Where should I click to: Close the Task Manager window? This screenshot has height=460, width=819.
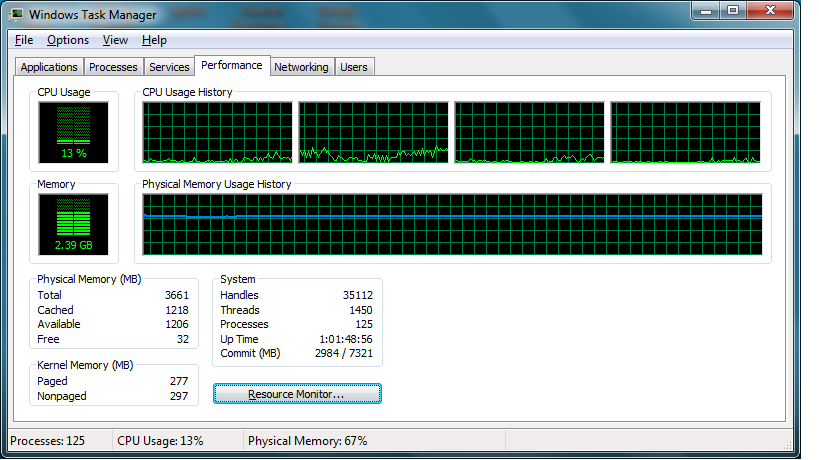(770, 10)
